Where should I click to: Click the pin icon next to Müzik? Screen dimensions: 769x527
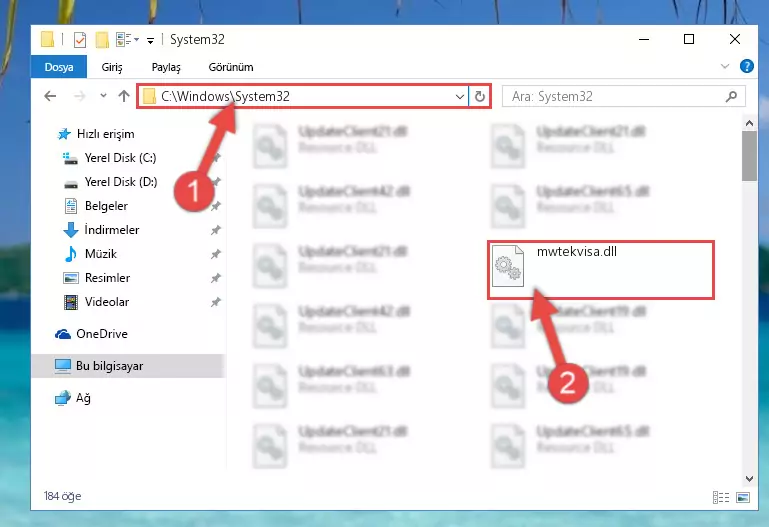tap(215, 254)
